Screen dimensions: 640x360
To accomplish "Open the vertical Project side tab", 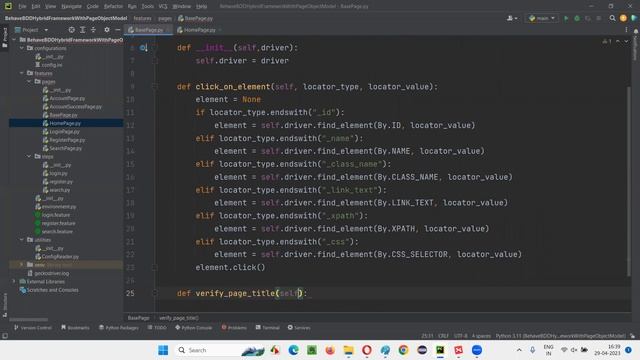I will pyautogui.click(x=4, y=38).
